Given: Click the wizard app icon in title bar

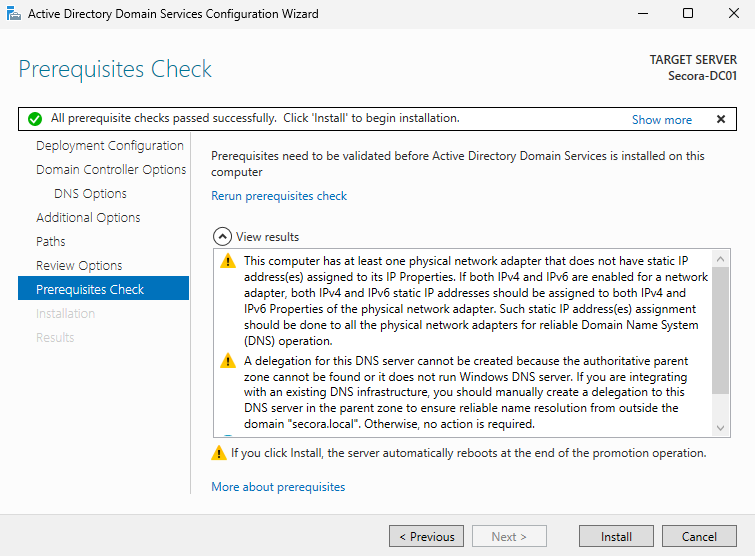Looking at the screenshot, I should 12,14.
